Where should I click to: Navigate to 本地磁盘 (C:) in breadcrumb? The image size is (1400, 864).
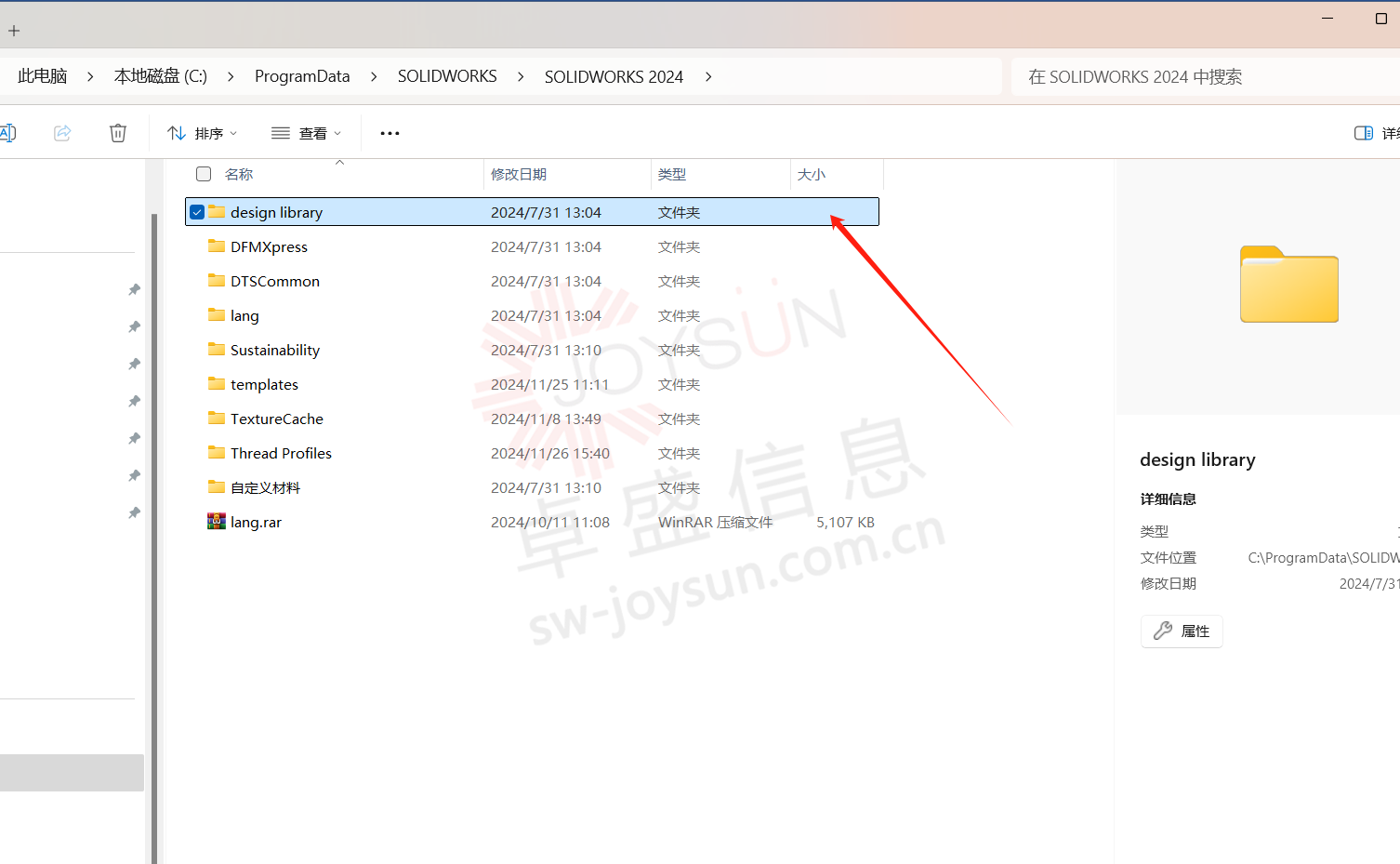click(x=161, y=76)
